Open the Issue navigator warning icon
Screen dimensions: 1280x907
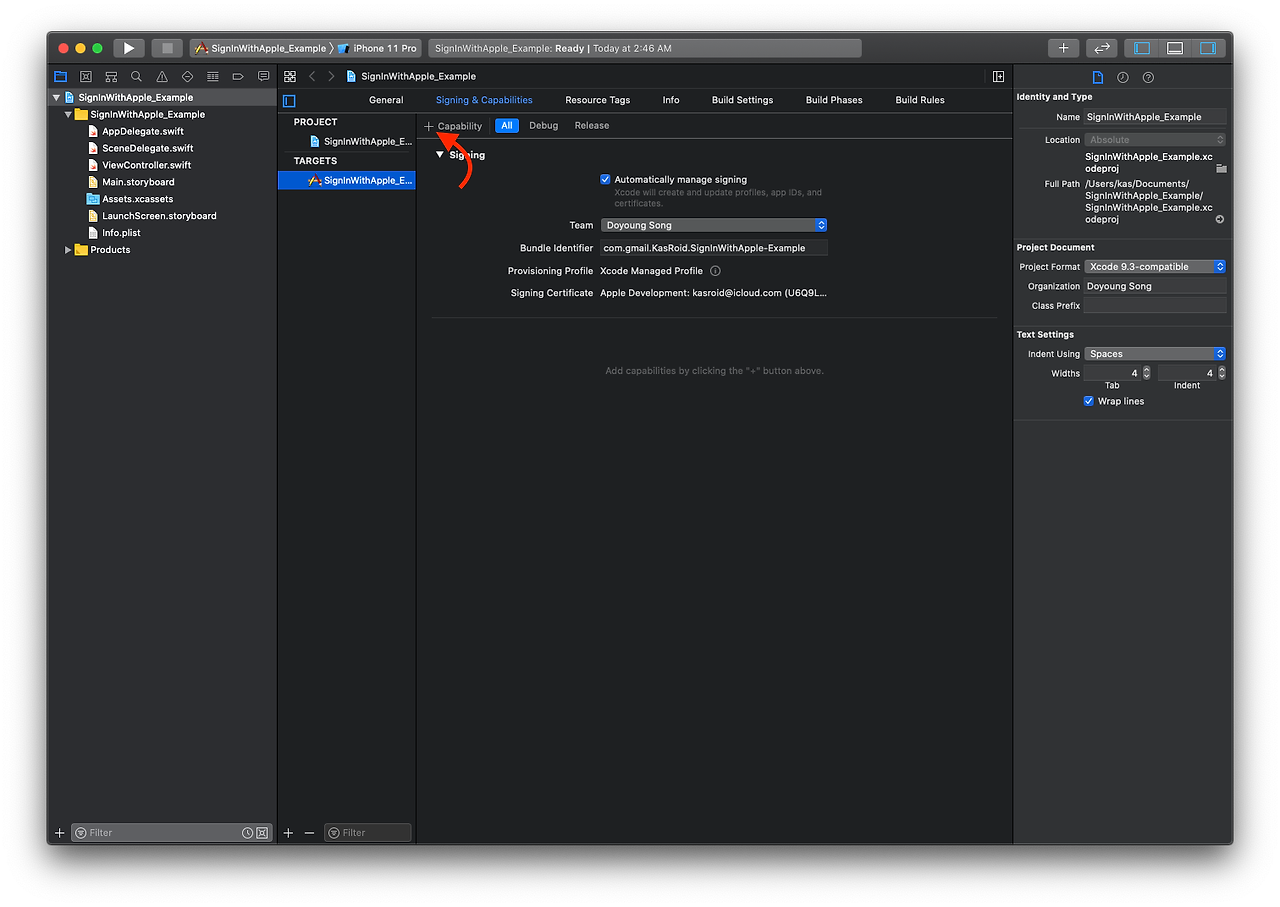[x=162, y=77]
